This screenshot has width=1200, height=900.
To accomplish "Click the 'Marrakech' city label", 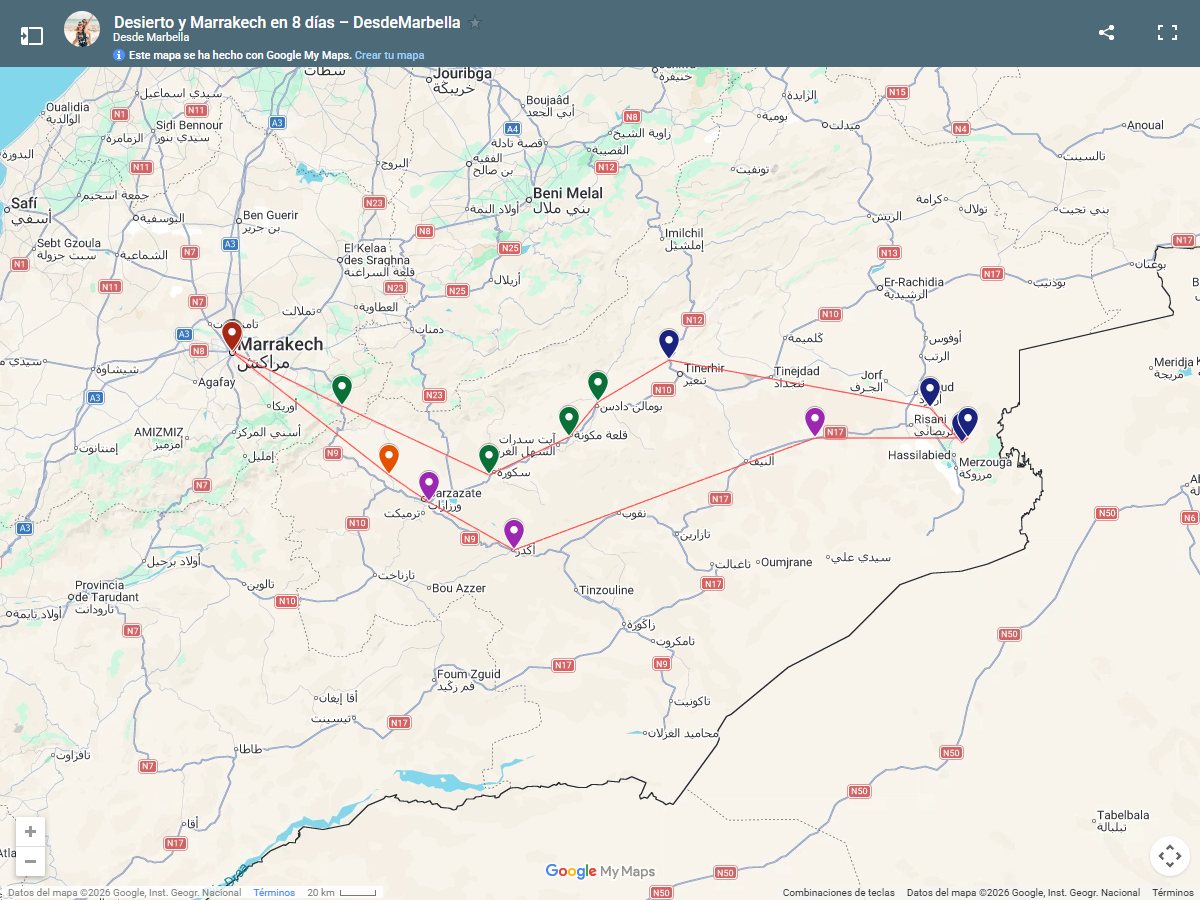I will 280,344.
